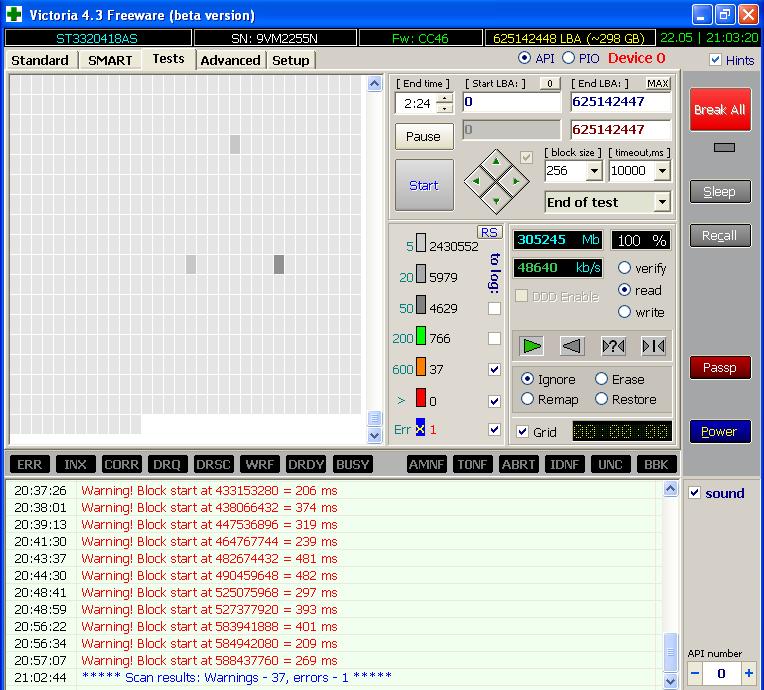Image resolution: width=764 pixels, height=690 pixels.
Task: Click the IDNF error indicator
Action: click(x=564, y=464)
